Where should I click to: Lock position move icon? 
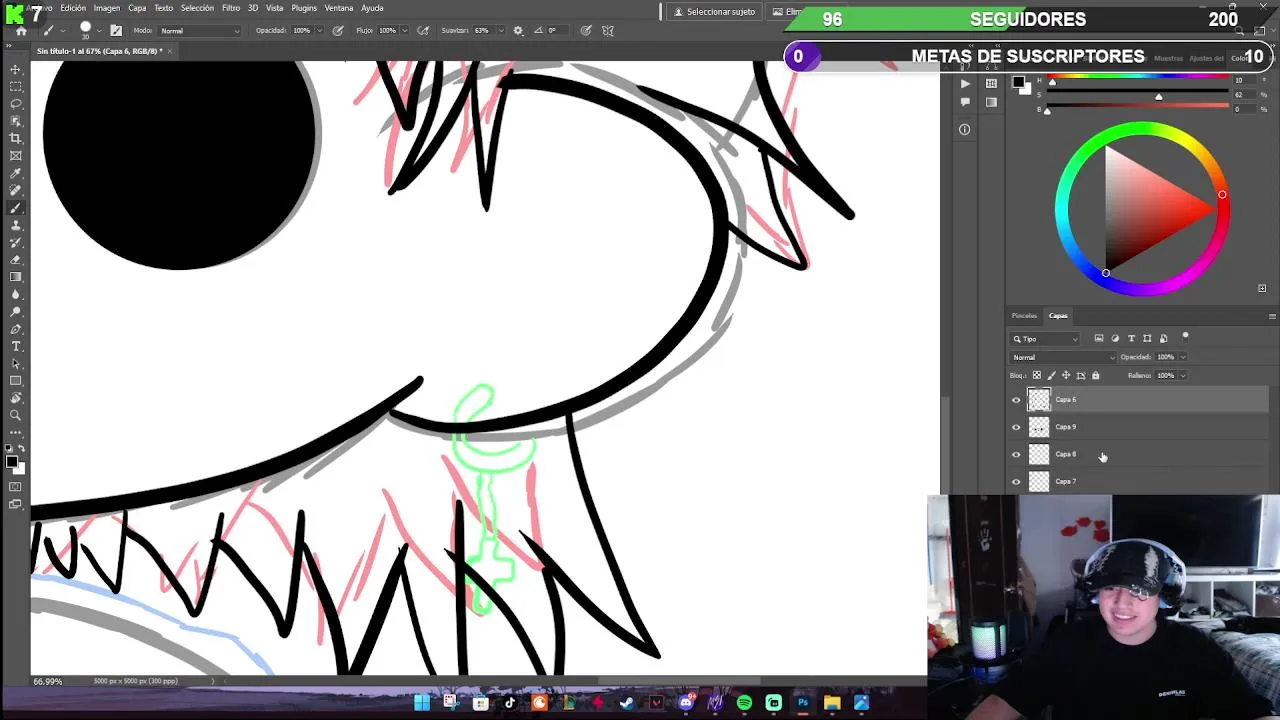(1066, 375)
